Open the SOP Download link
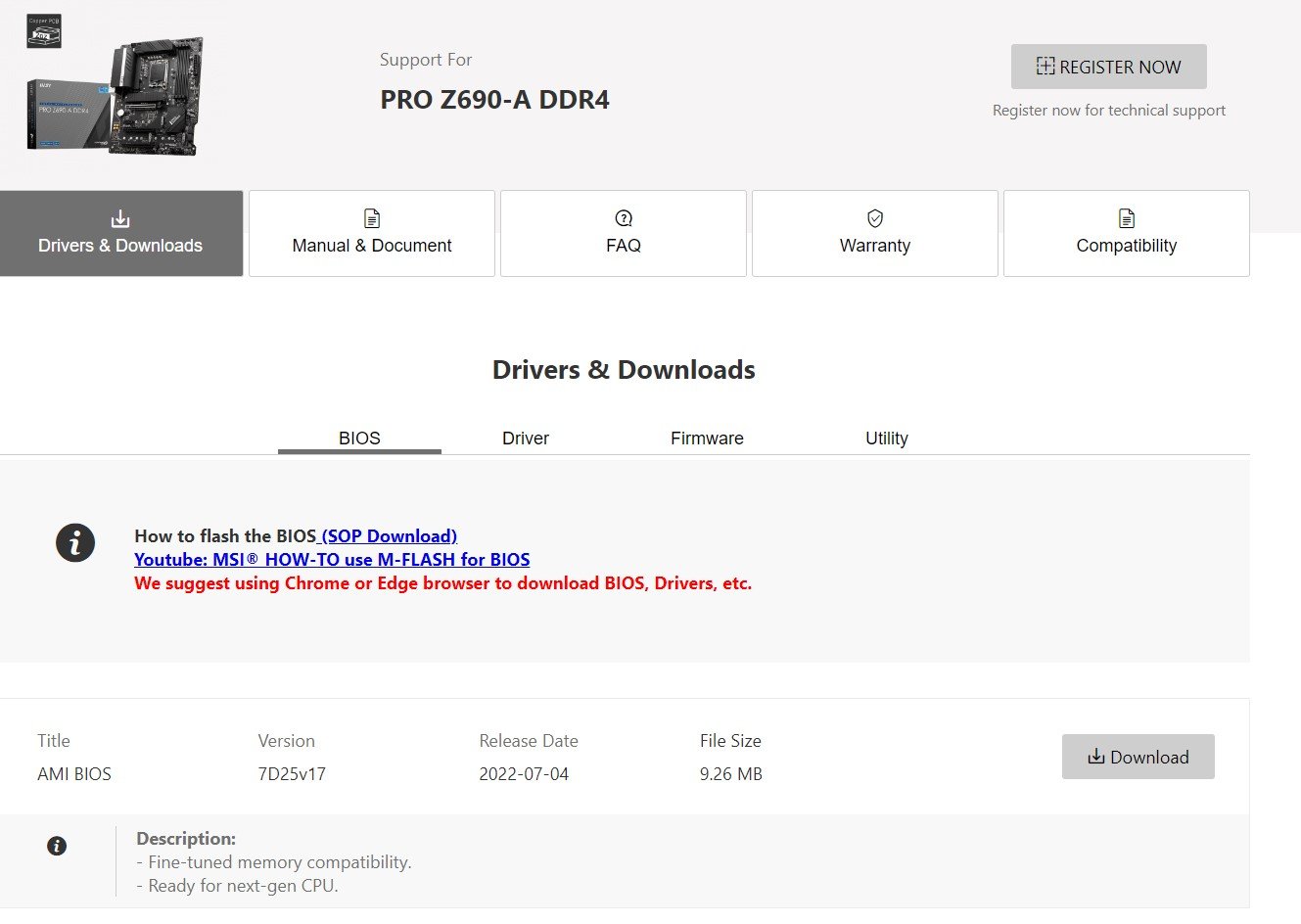Image resolution: width=1301 pixels, height=924 pixels. coord(389,536)
